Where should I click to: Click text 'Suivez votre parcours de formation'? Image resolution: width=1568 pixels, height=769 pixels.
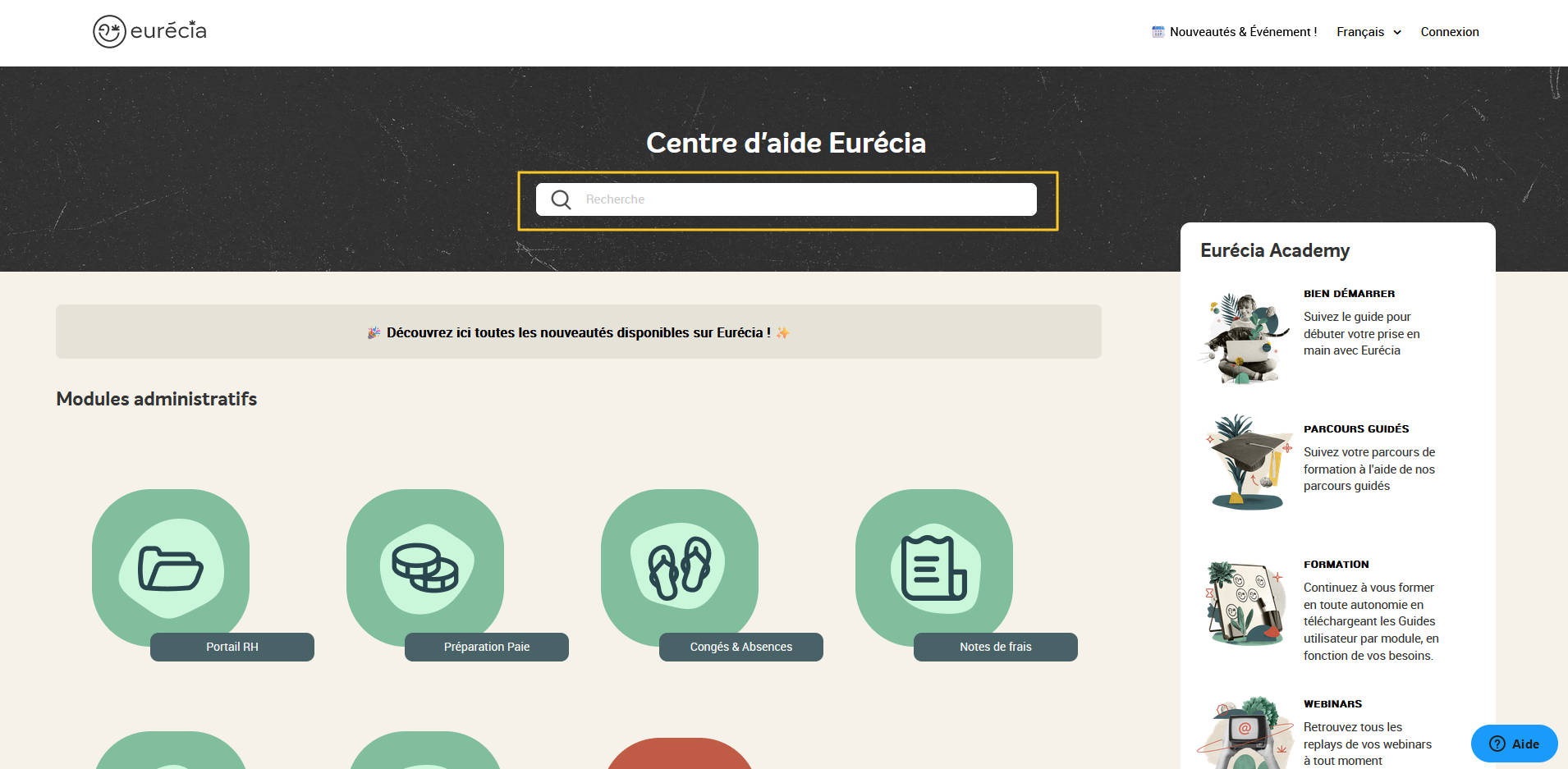point(1369,469)
